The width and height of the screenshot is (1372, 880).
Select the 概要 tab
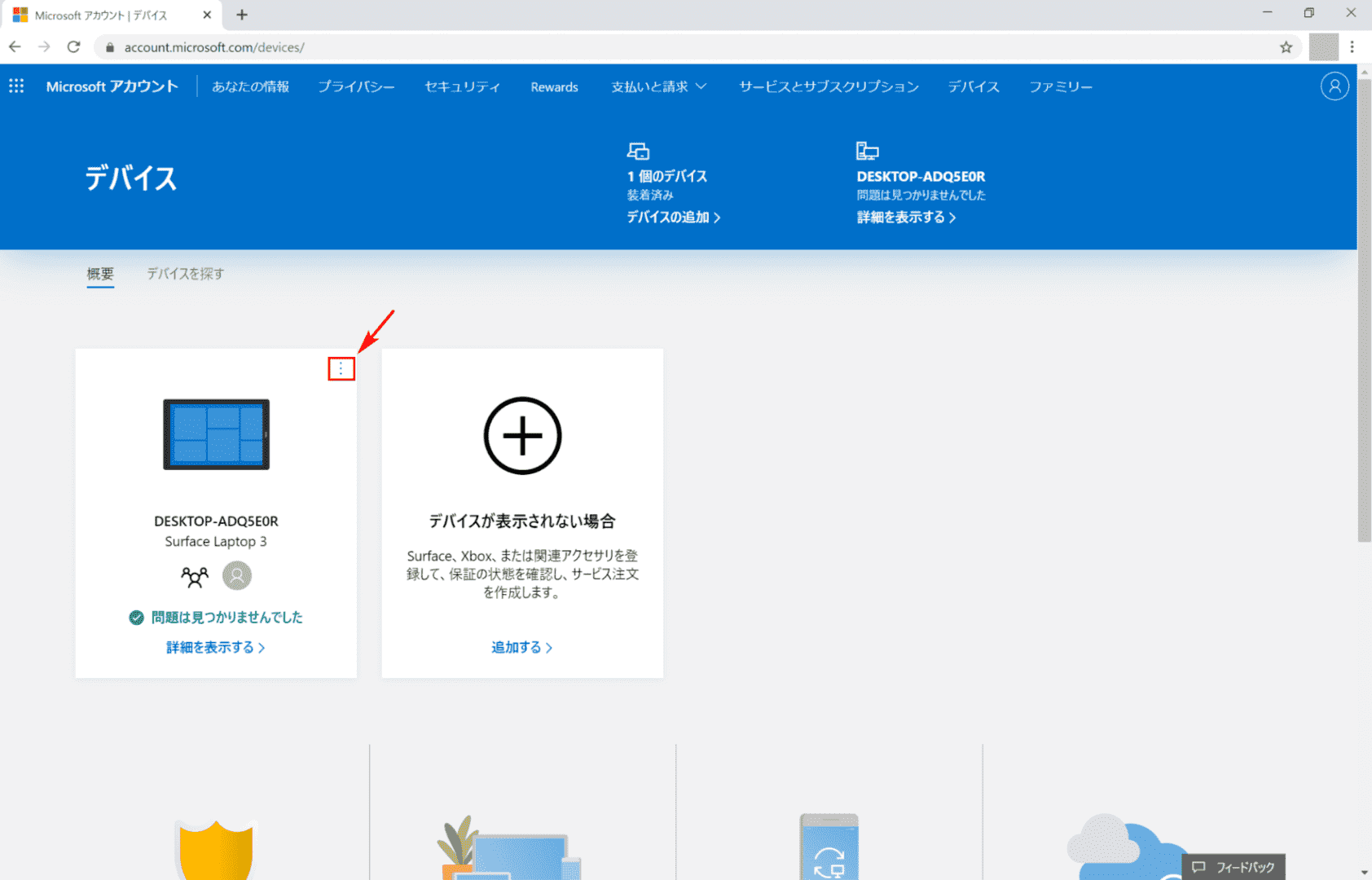[100, 274]
